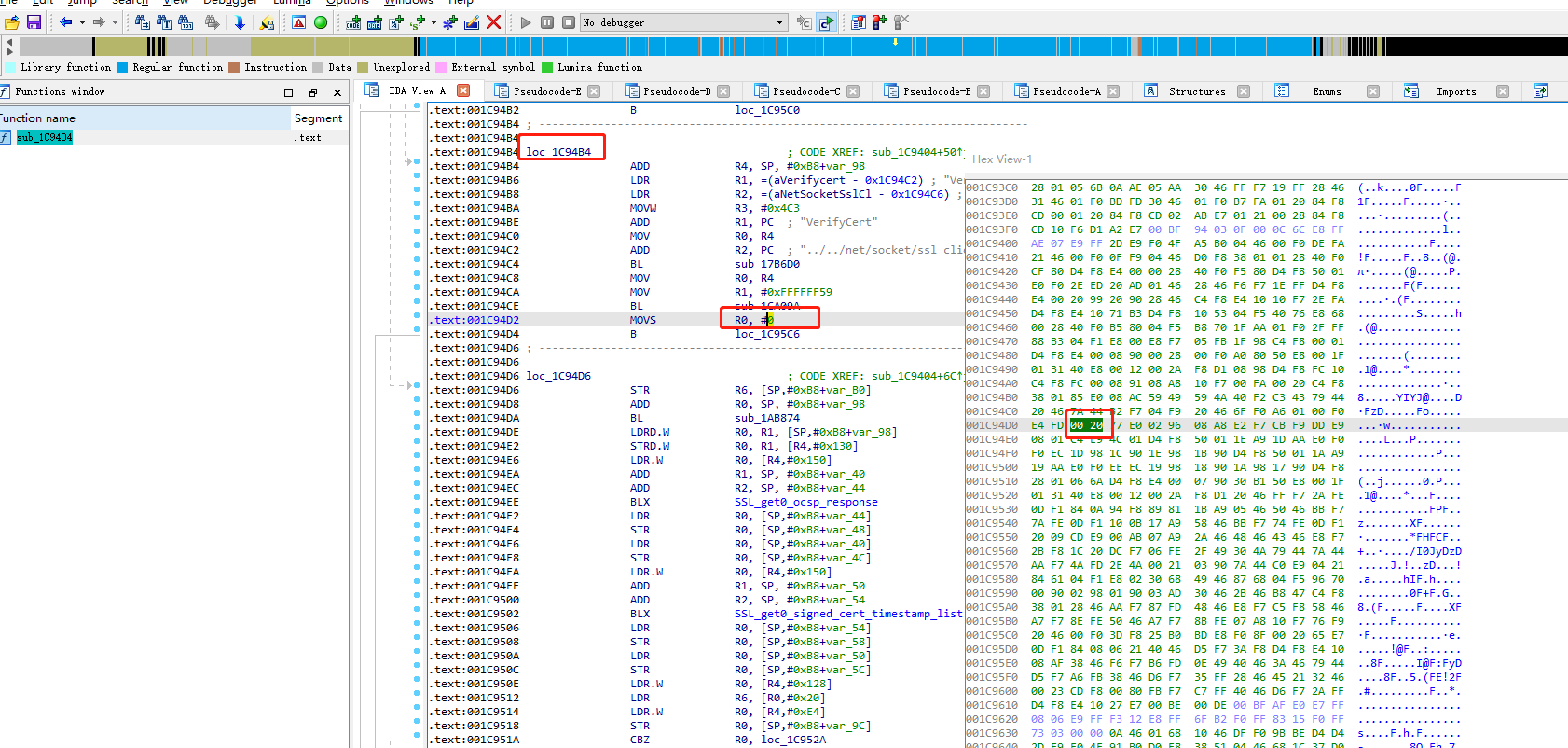Screen dimensions: 1568x748
Task: Click the grayed-out binoculars toolbar icon
Action: tap(213, 22)
